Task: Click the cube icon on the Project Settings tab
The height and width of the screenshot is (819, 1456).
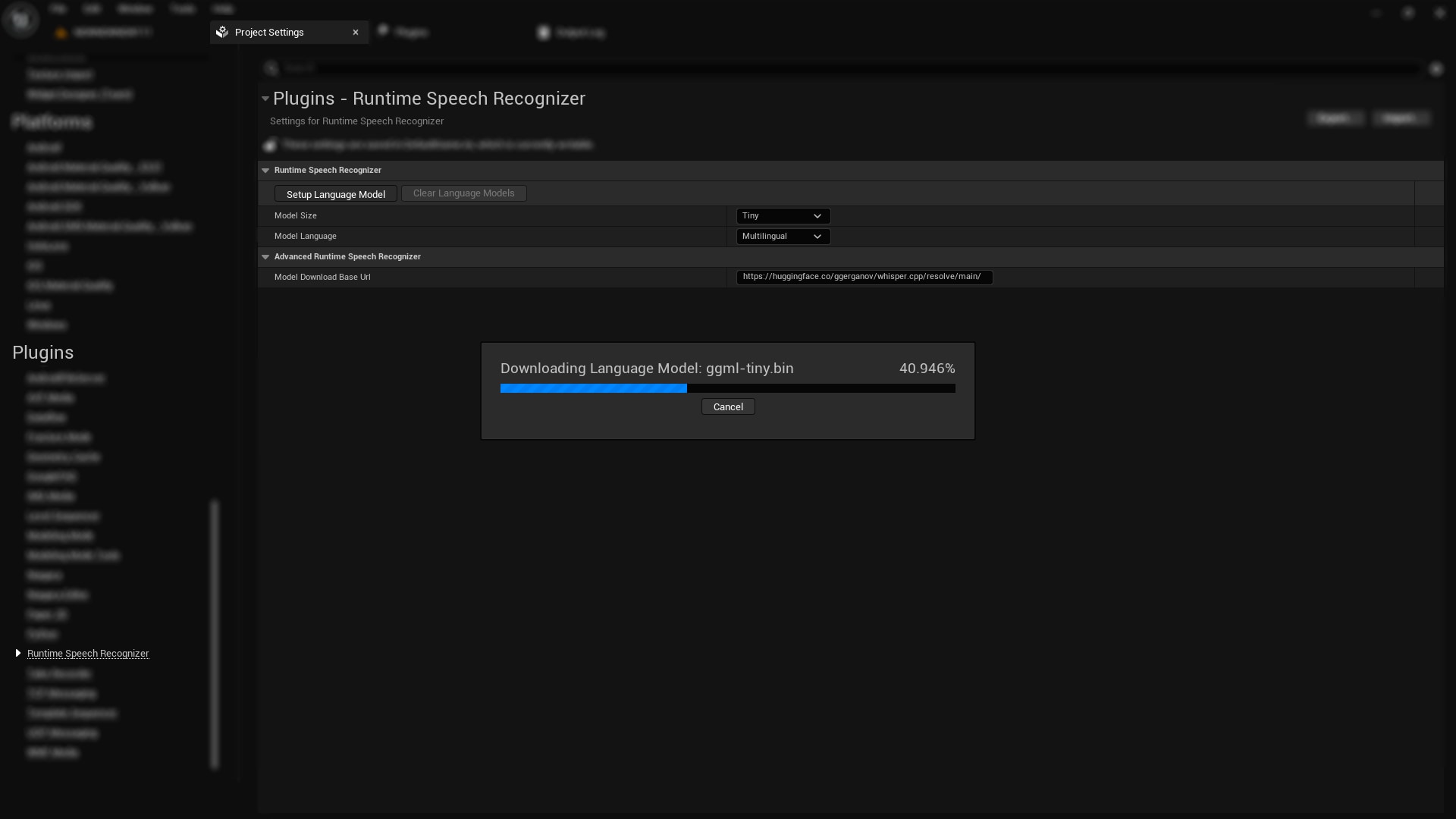Action: click(x=221, y=32)
